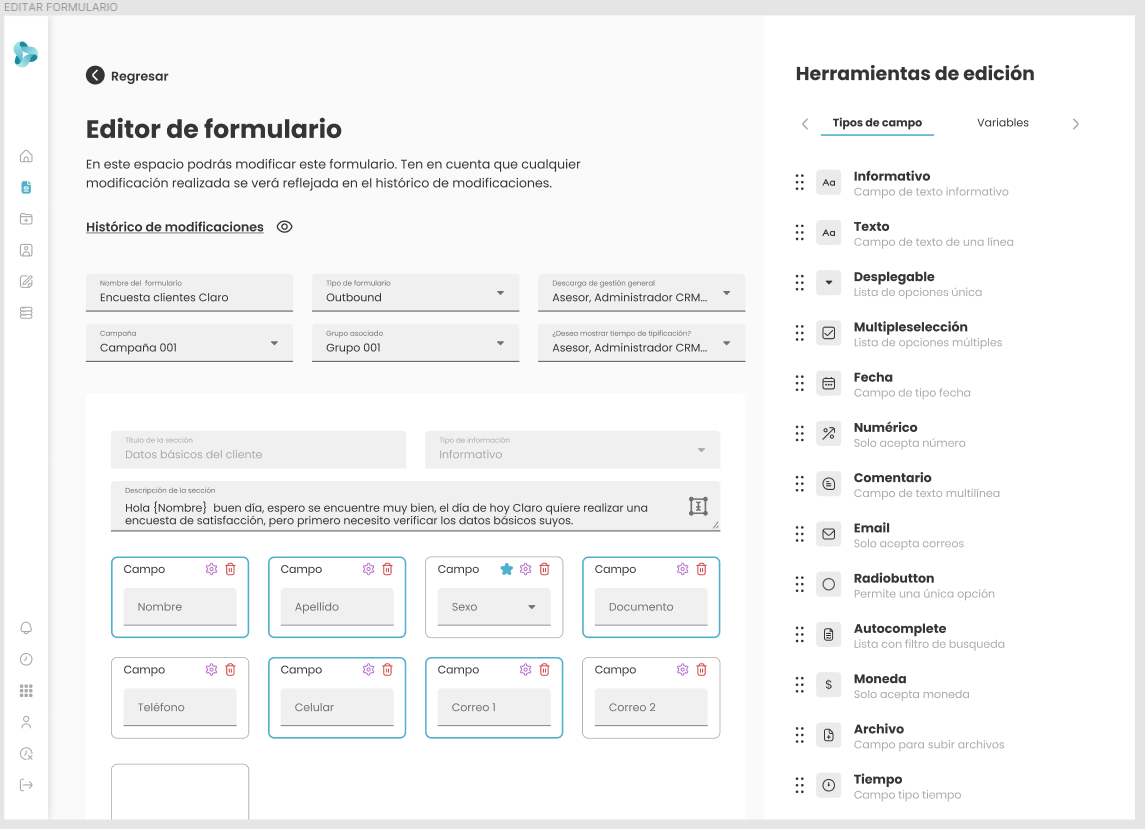Select the Radiobutton field type icon
Image resolution: width=1145 pixels, height=829 pixels.
tap(829, 584)
